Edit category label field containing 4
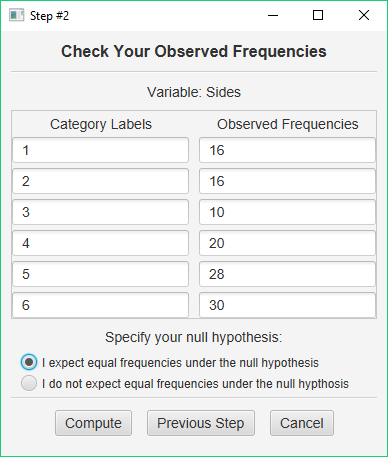Viewport: 388px width, 457px height. click(x=101, y=243)
